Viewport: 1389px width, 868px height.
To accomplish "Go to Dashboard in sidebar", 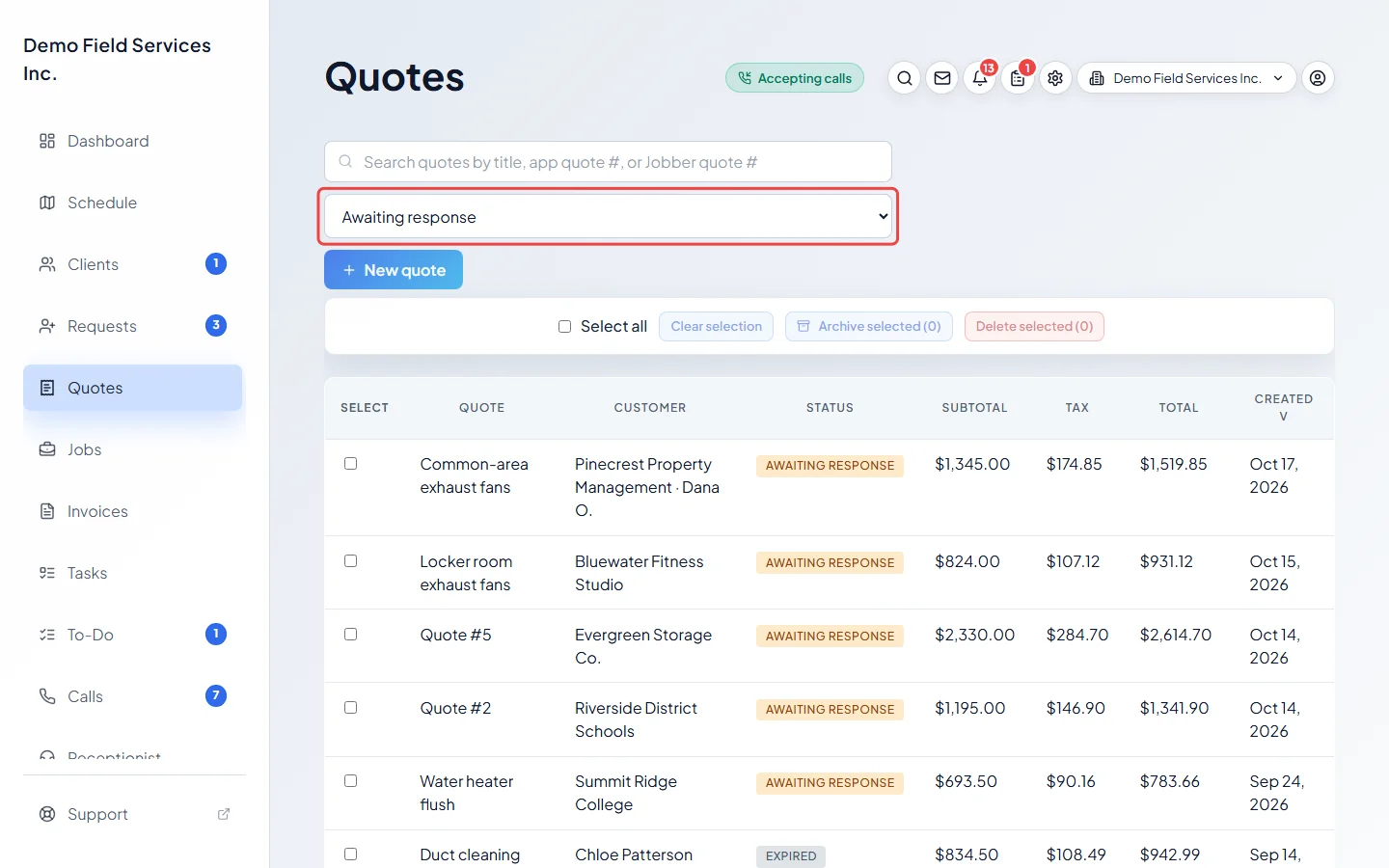I will pos(133,141).
